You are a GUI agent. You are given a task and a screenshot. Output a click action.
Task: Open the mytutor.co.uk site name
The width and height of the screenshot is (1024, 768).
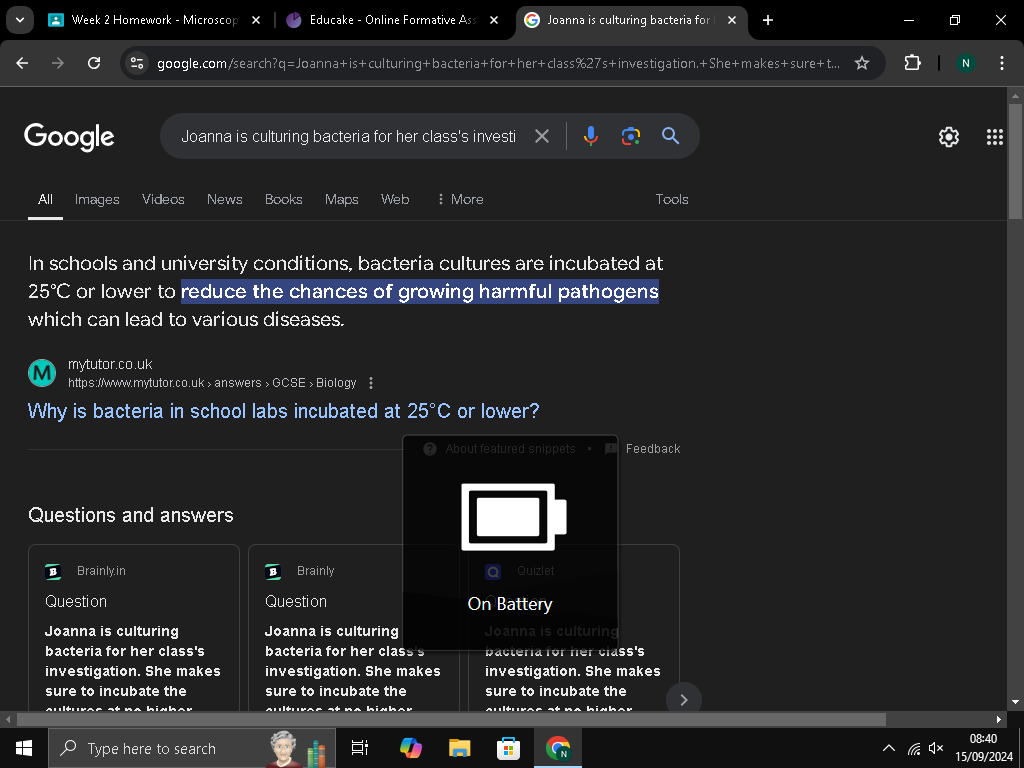coord(110,364)
